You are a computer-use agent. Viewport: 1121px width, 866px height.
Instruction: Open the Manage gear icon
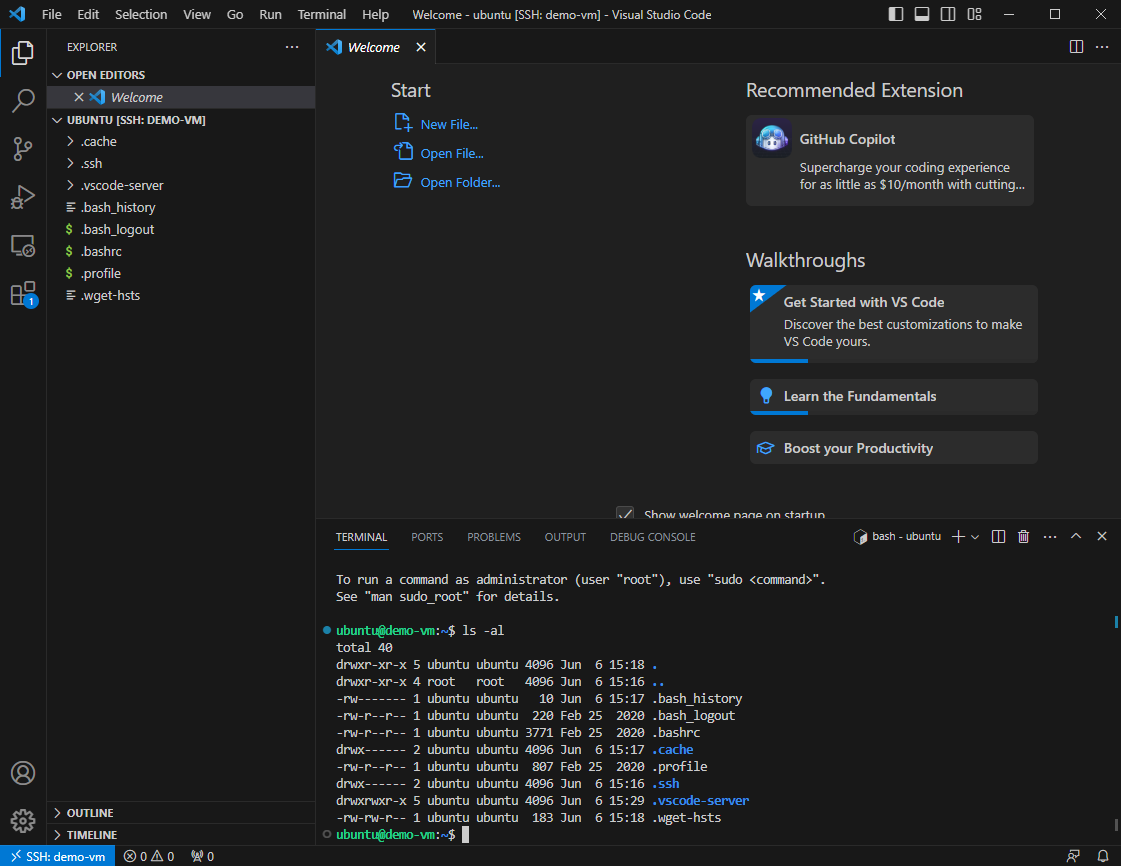pos(23,820)
